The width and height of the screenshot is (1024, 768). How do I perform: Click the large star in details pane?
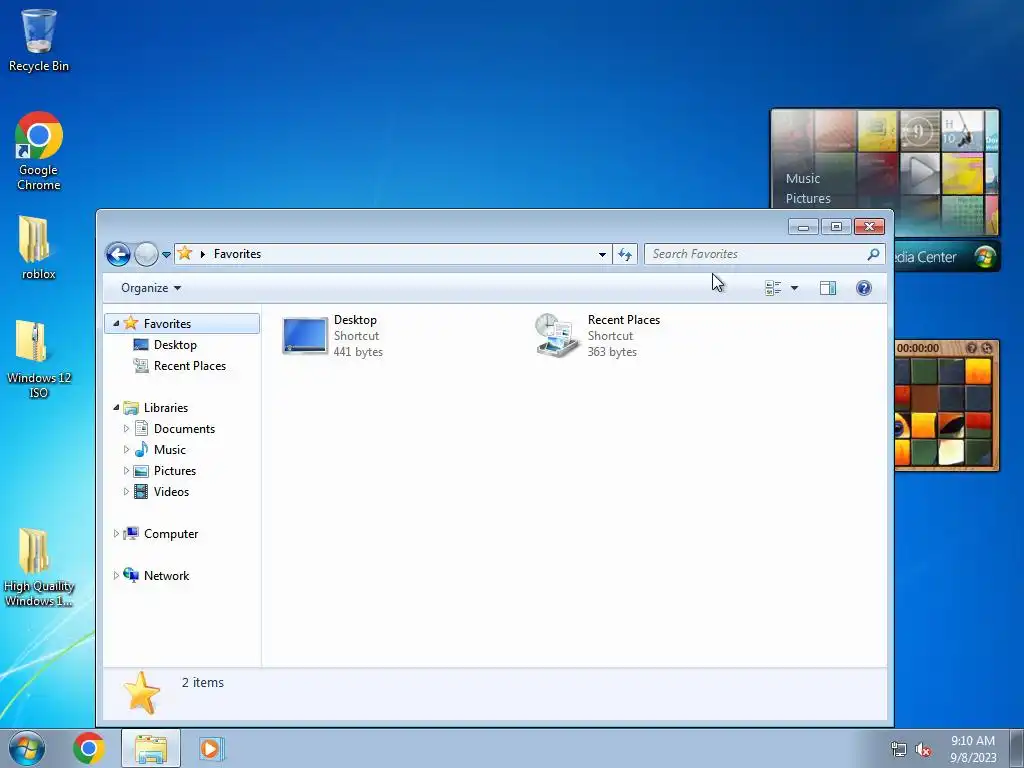point(141,693)
